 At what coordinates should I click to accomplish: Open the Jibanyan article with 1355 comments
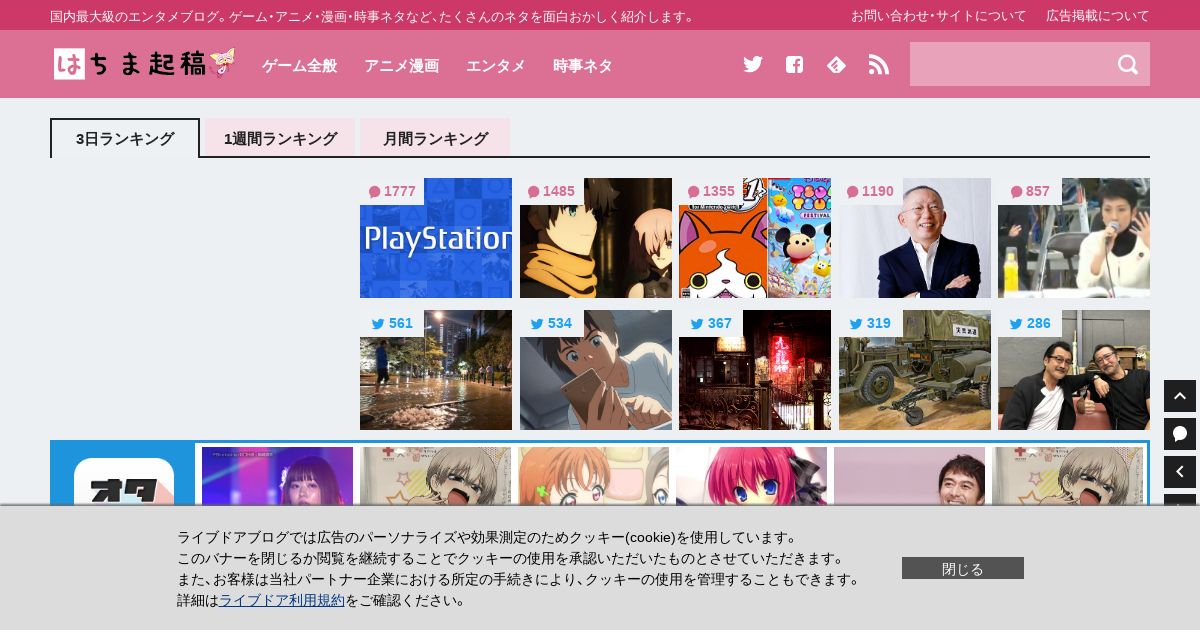755,238
